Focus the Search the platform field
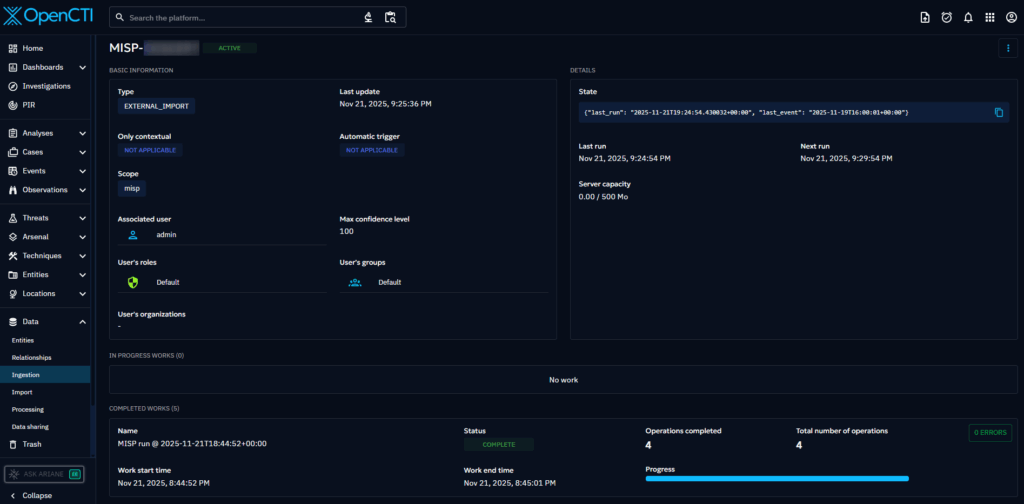This screenshot has width=1024, height=504. (x=240, y=18)
